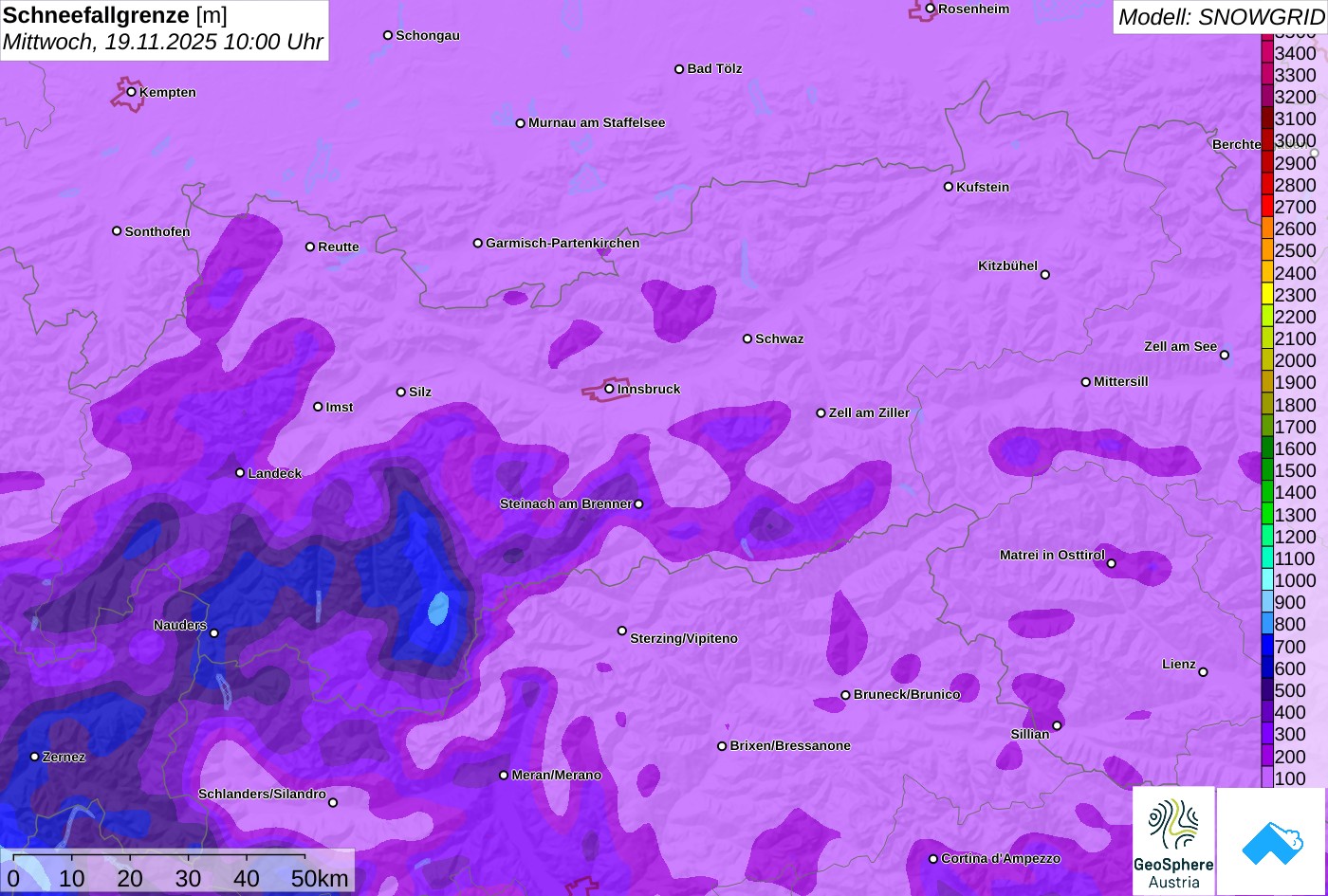This screenshot has height=896, width=1328.
Task: Click the 'Zernez' town label
Action: (65, 757)
